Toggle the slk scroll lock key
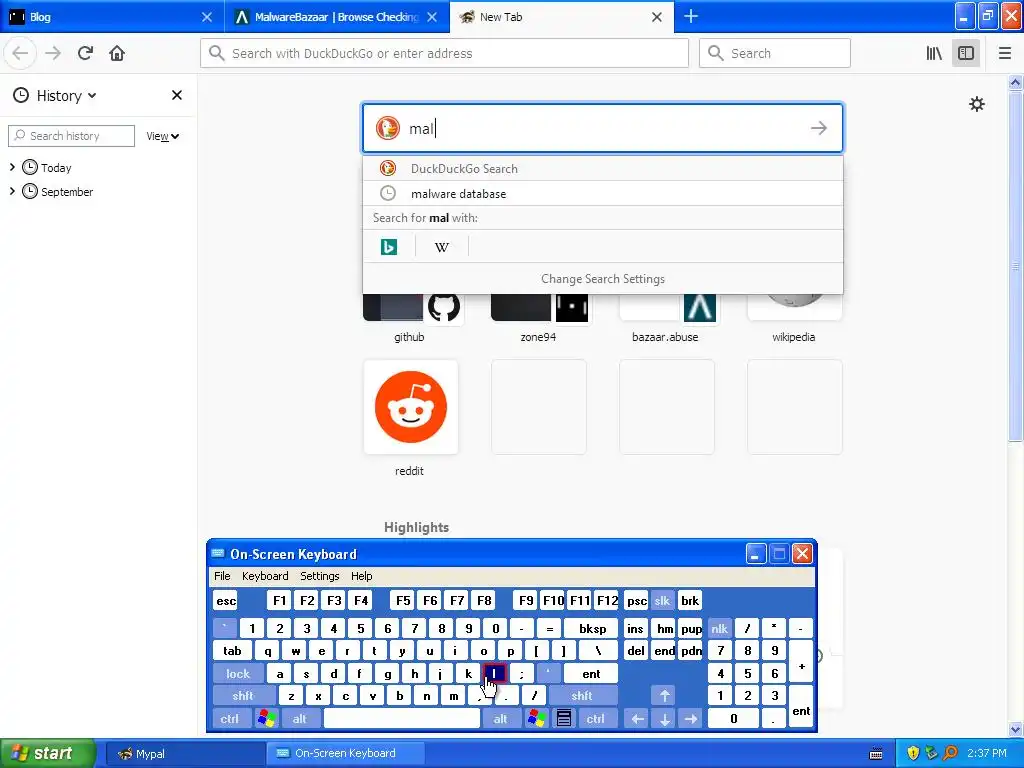1024x768 pixels. pos(662,601)
